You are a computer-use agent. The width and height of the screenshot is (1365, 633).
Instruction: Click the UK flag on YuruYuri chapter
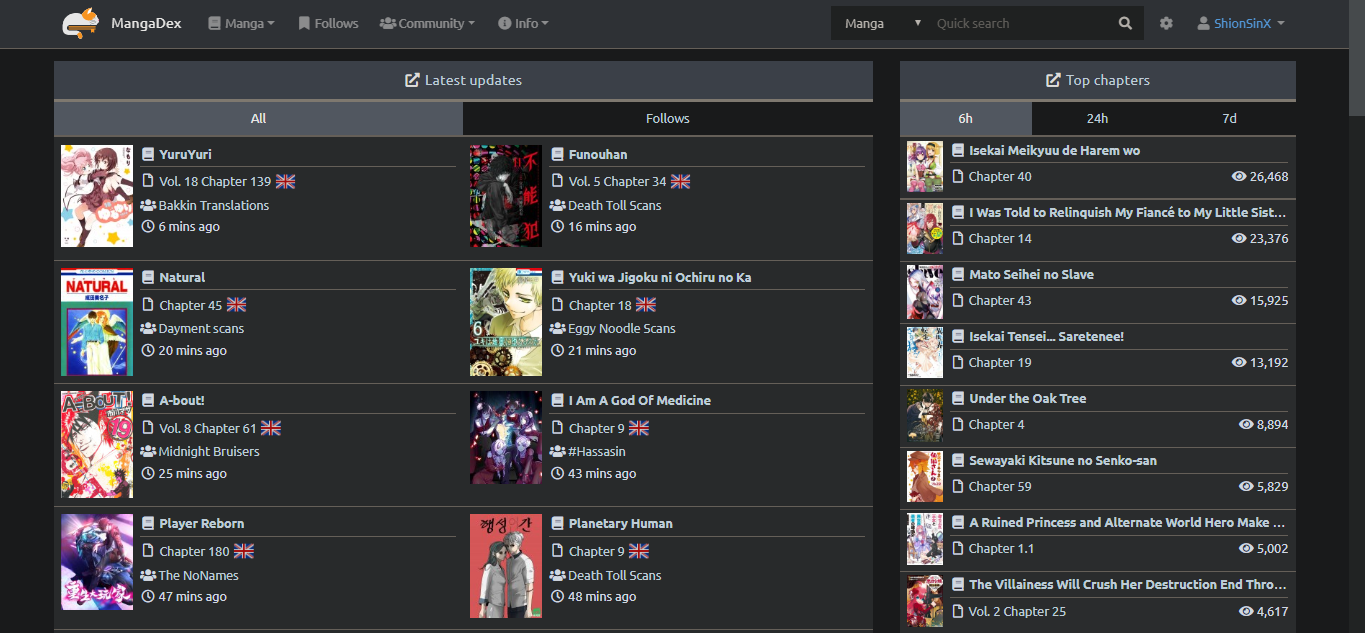pyautogui.click(x=286, y=181)
